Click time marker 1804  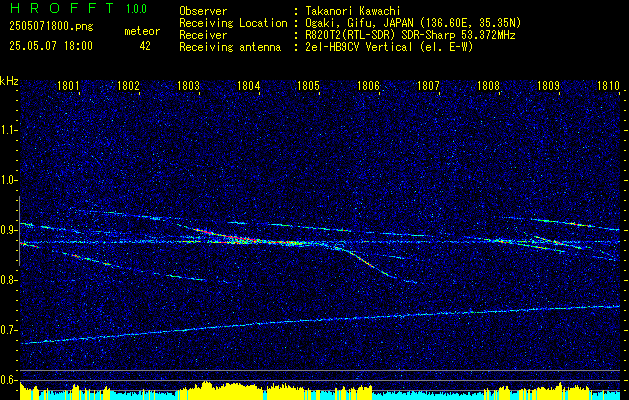pos(248,86)
